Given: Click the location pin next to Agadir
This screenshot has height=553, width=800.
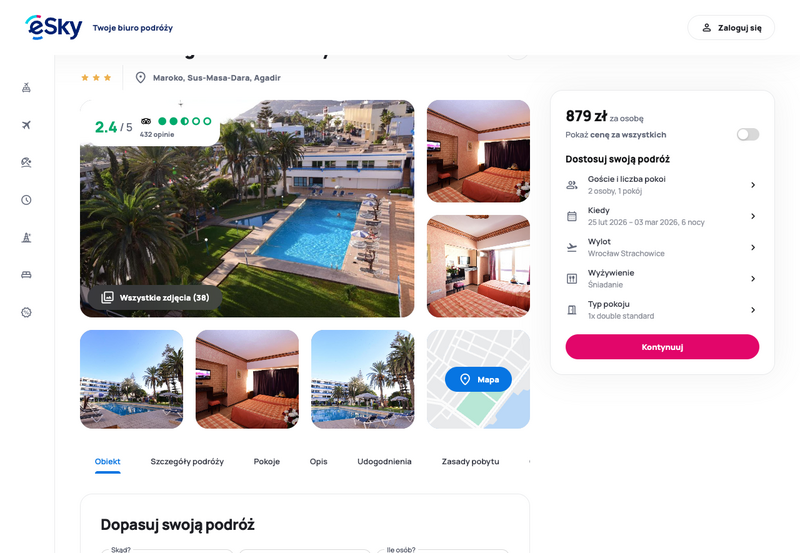Looking at the screenshot, I should tap(140, 78).
